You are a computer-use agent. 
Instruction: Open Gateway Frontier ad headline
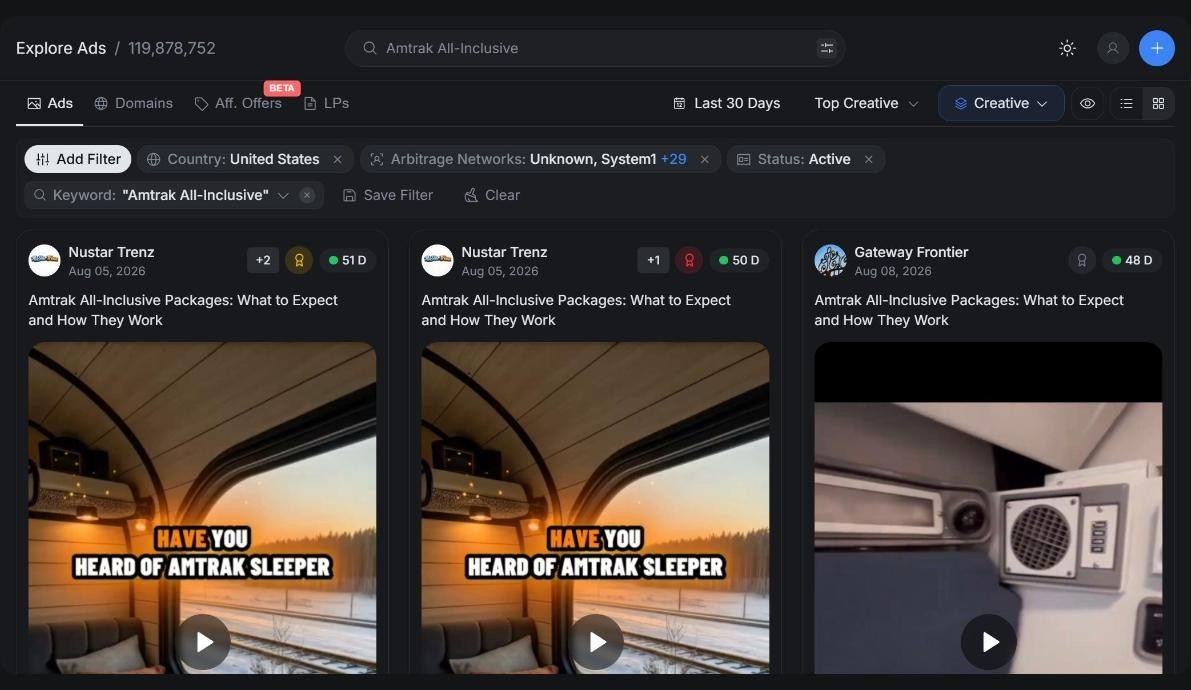coord(968,310)
